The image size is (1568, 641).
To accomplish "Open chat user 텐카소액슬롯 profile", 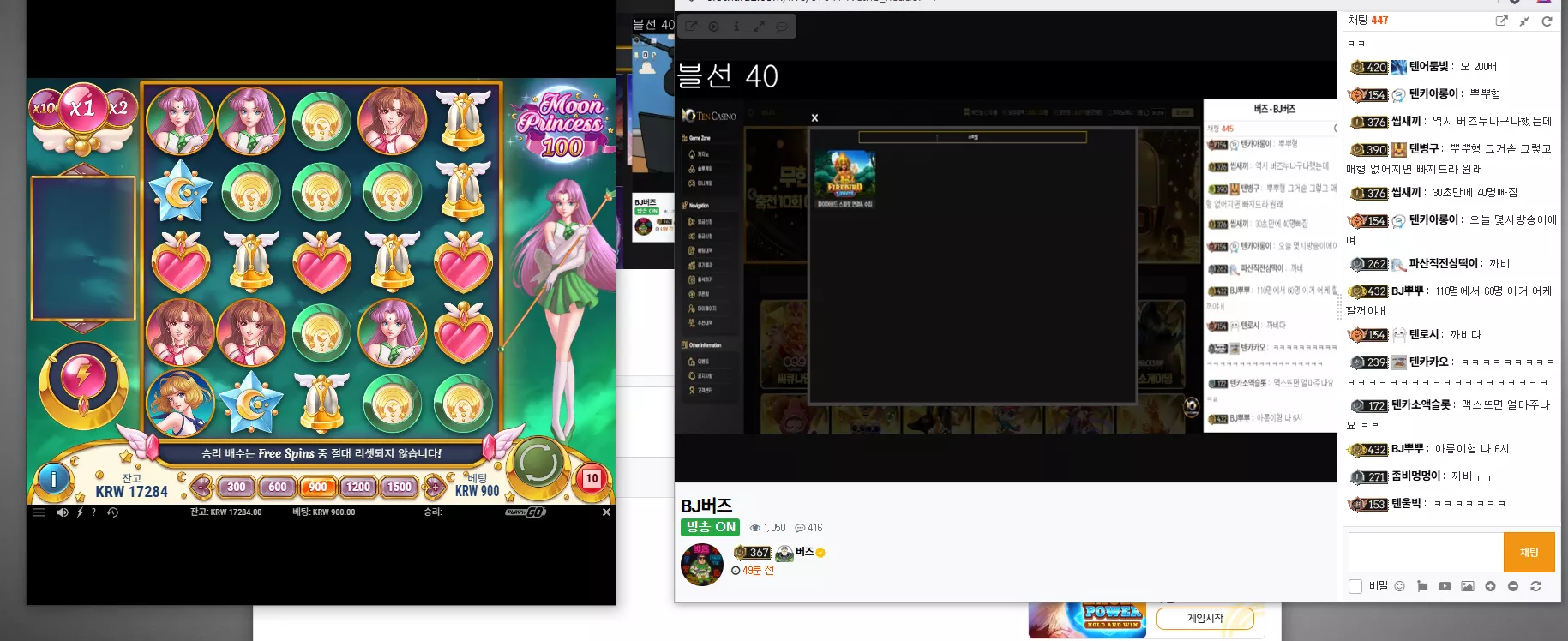I will point(1421,405).
